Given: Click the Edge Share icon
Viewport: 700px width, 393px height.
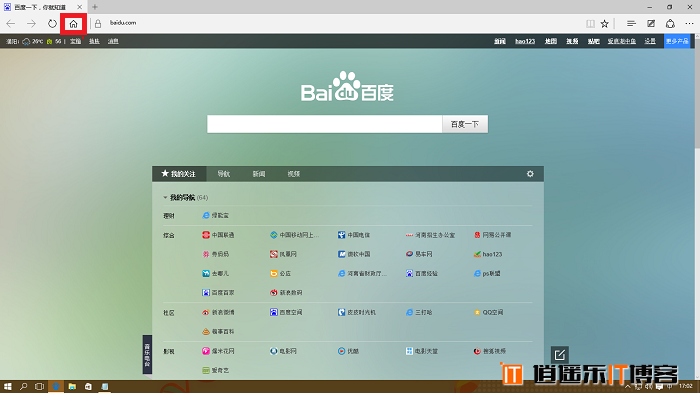Looking at the screenshot, I should tap(670, 24).
